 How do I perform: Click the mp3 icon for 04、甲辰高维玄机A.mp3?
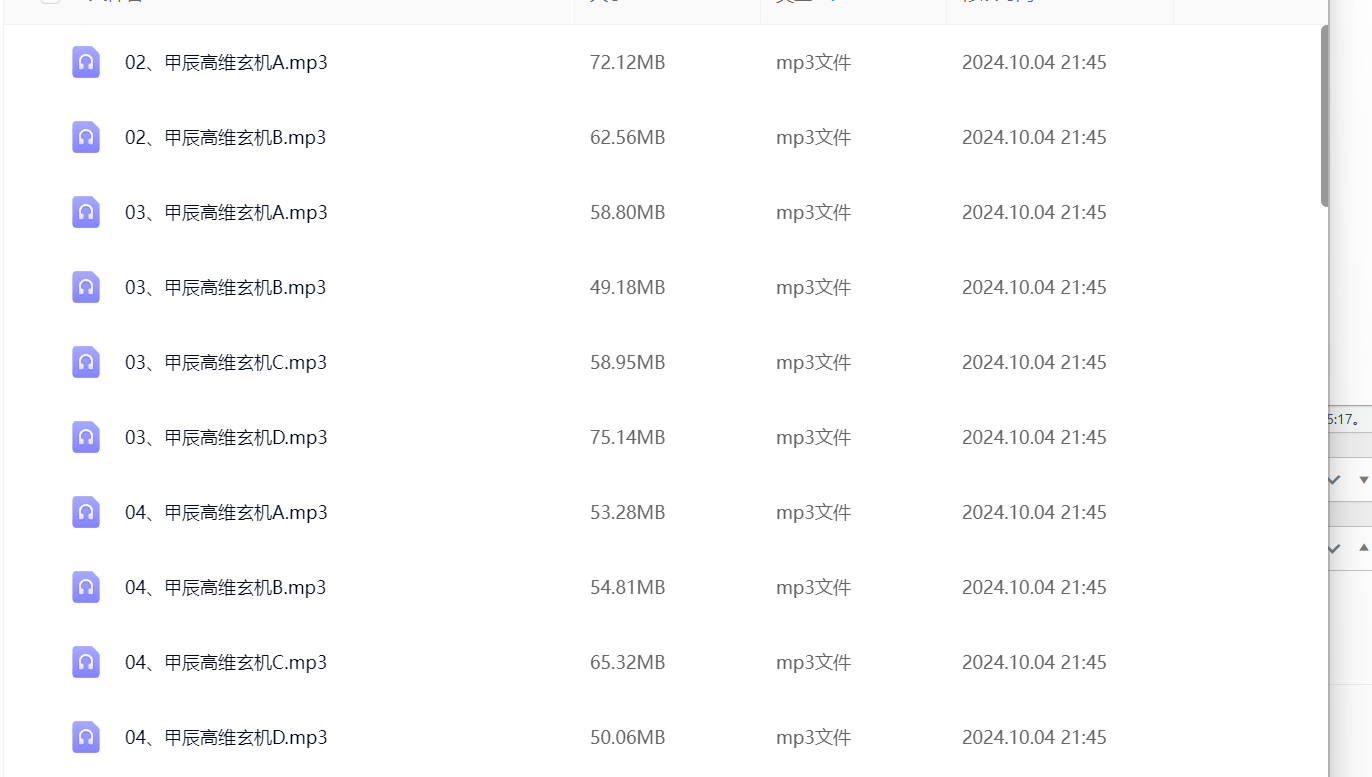(86, 512)
